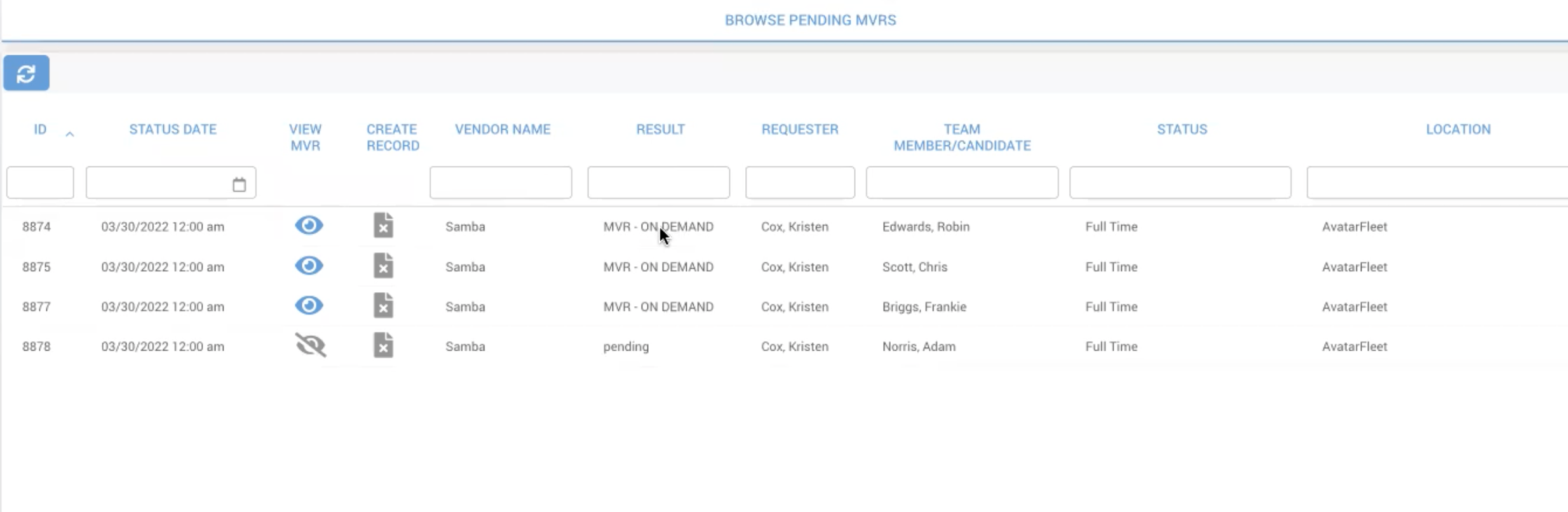Click AvatarFleet location in row 8878
Image resolution: width=1568 pixels, height=512 pixels.
click(x=1355, y=347)
